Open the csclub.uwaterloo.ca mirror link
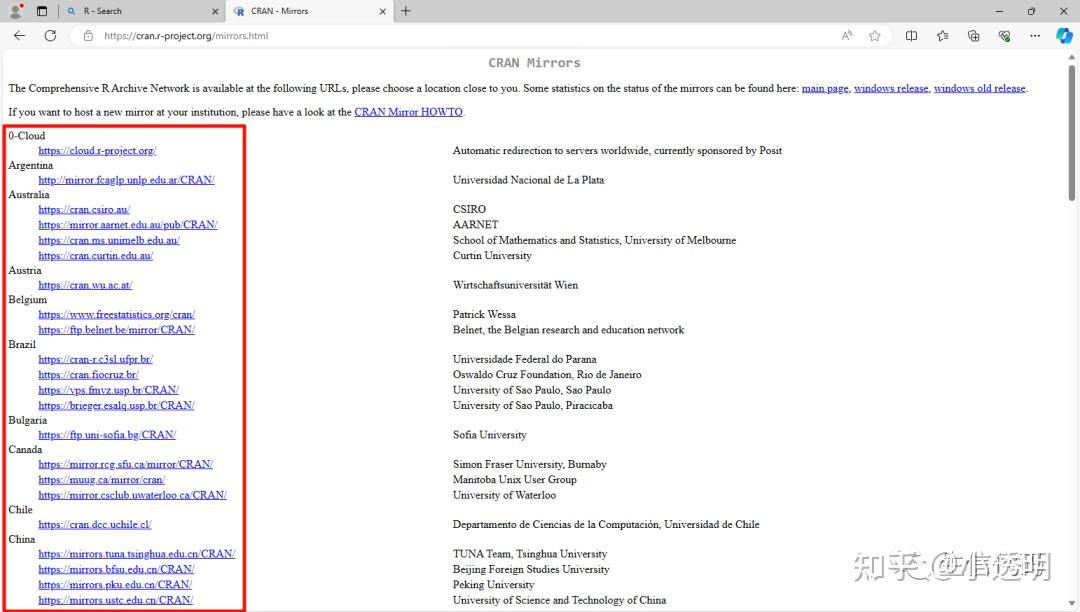The image size is (1080, 612). click(x=132, y=495)
